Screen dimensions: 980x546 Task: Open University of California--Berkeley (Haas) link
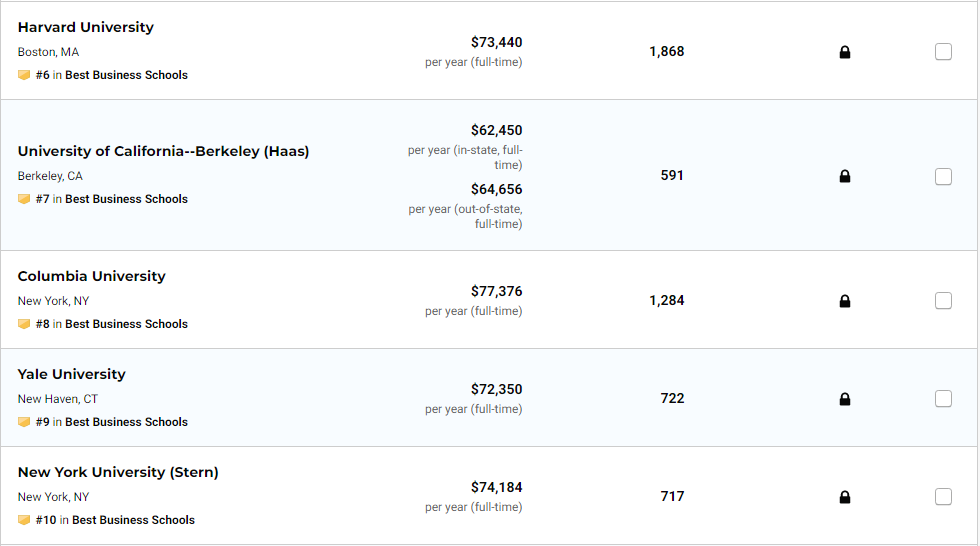coord(163,151)
